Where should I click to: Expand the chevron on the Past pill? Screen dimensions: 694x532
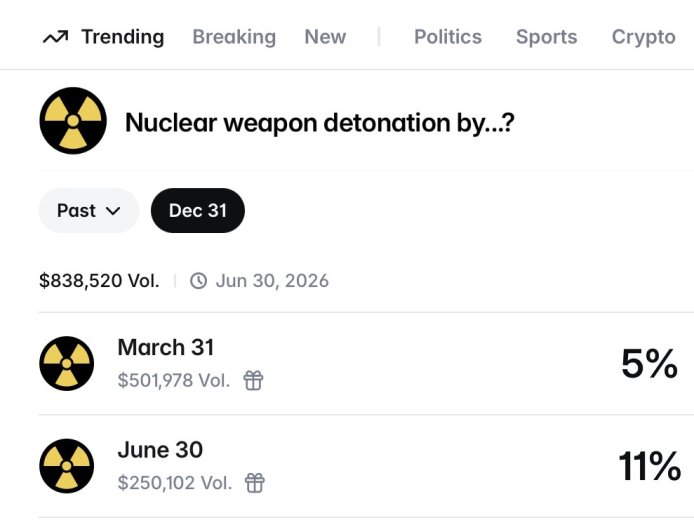pos(113,211)
